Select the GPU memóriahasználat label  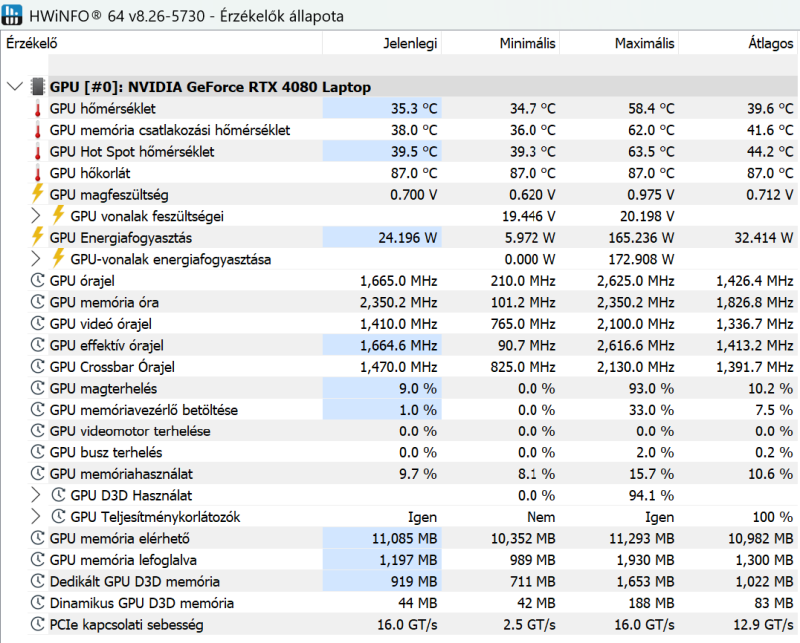pyautogui.click(x=121, y=474)
